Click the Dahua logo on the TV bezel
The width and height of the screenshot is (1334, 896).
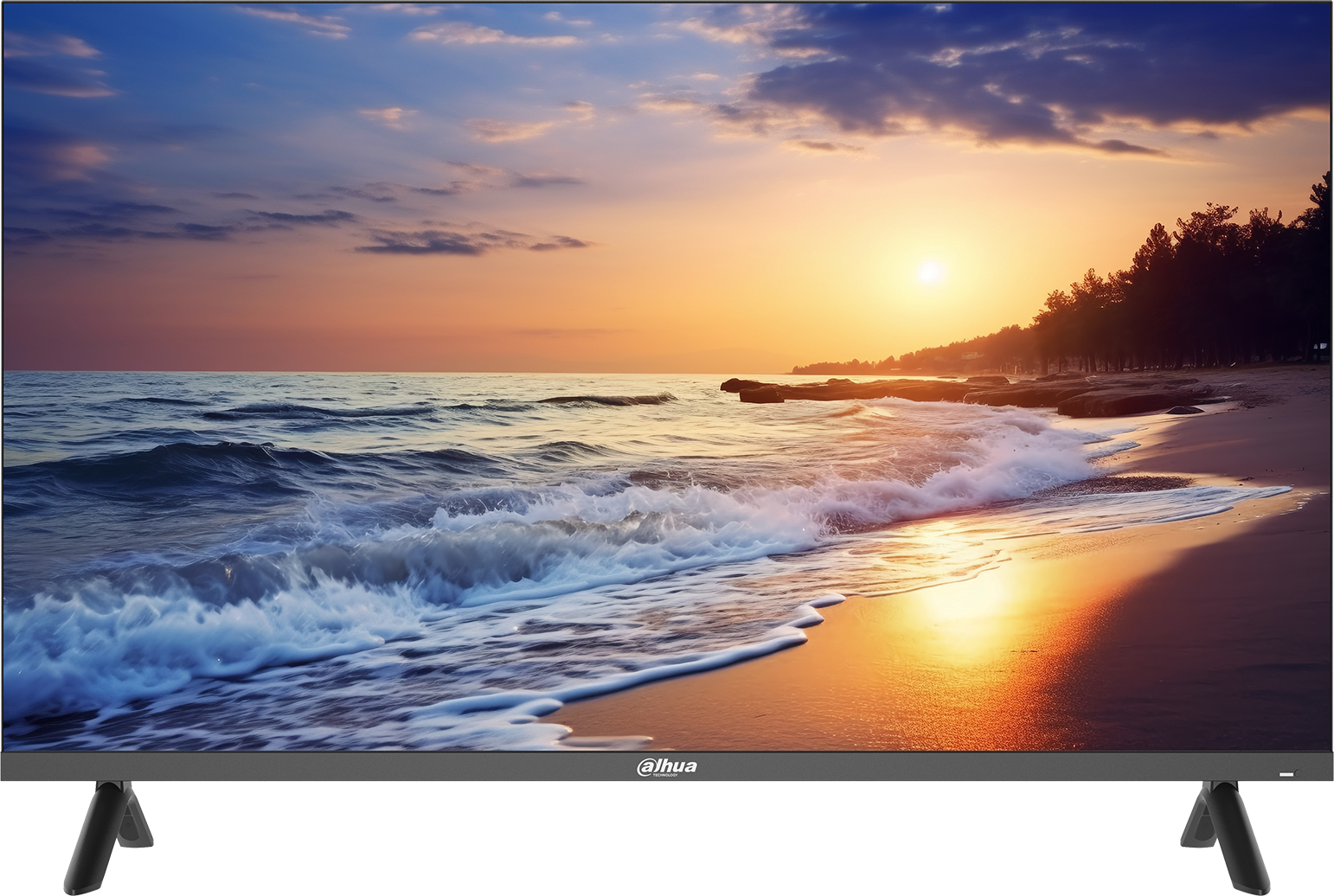[x=666, y=767]
